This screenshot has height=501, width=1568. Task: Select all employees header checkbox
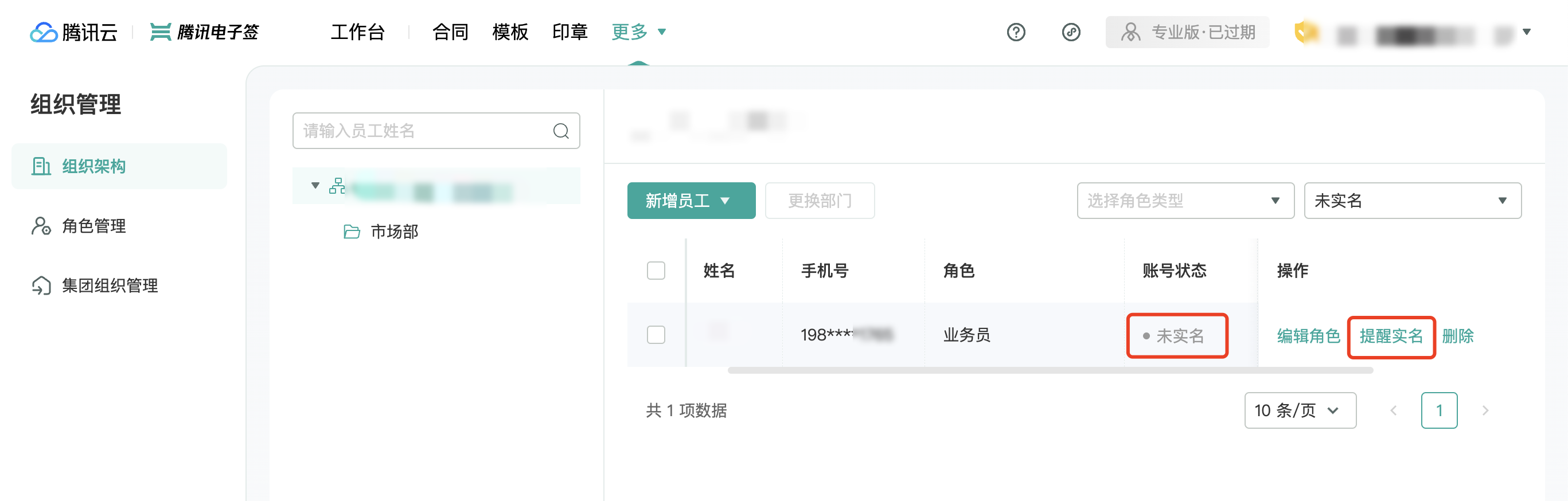(x=656, y=271)
